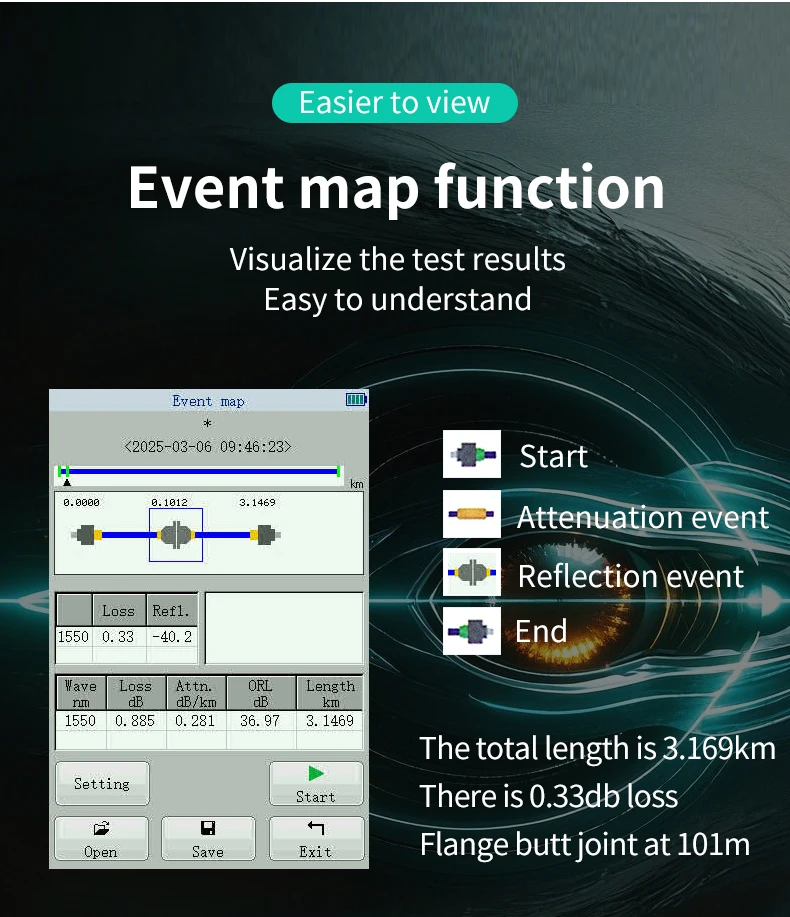
Task: Exit using the return arrow button
Action: (x=315, y=839)
